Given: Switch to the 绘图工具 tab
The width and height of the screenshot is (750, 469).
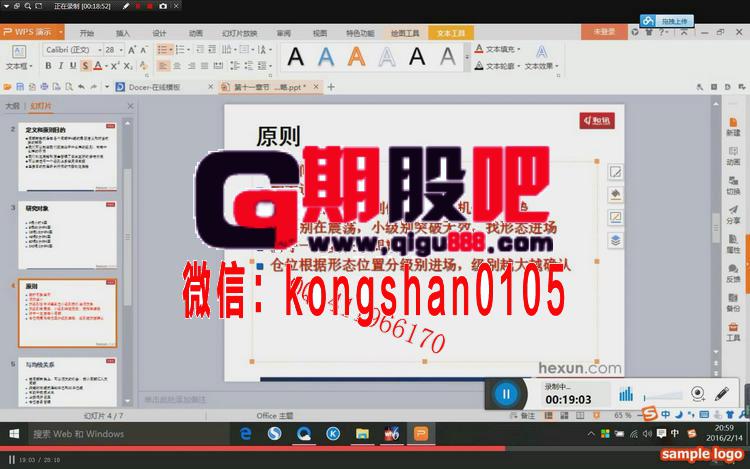Looking at the screenshot, I should (405, 33).
